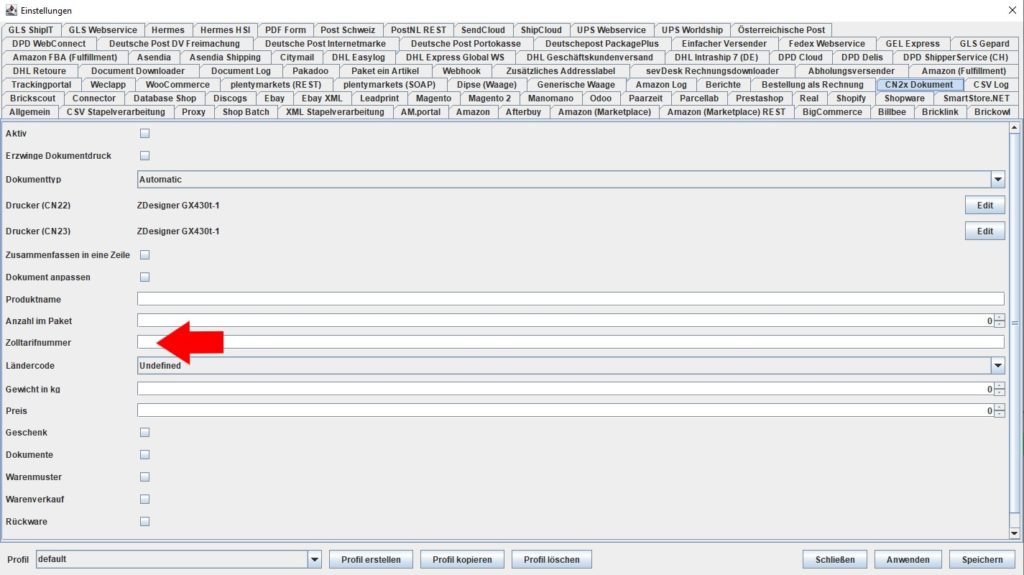Open the CN2x Dokument tab
Image resolution: width=1024 pixels, height=575 pixels.
919,84
